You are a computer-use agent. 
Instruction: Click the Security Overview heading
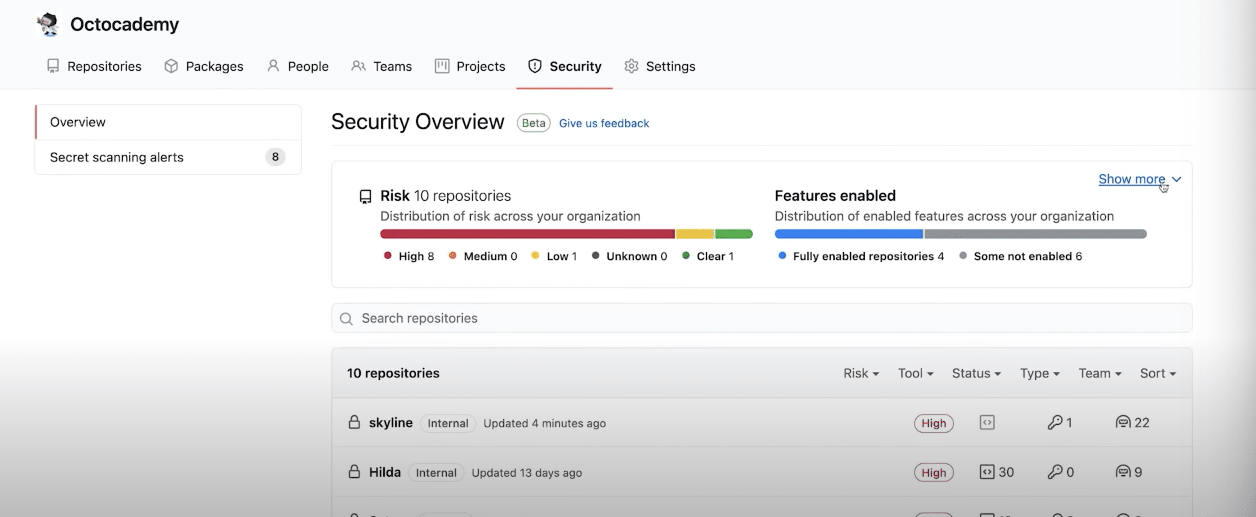click(418, 122)
